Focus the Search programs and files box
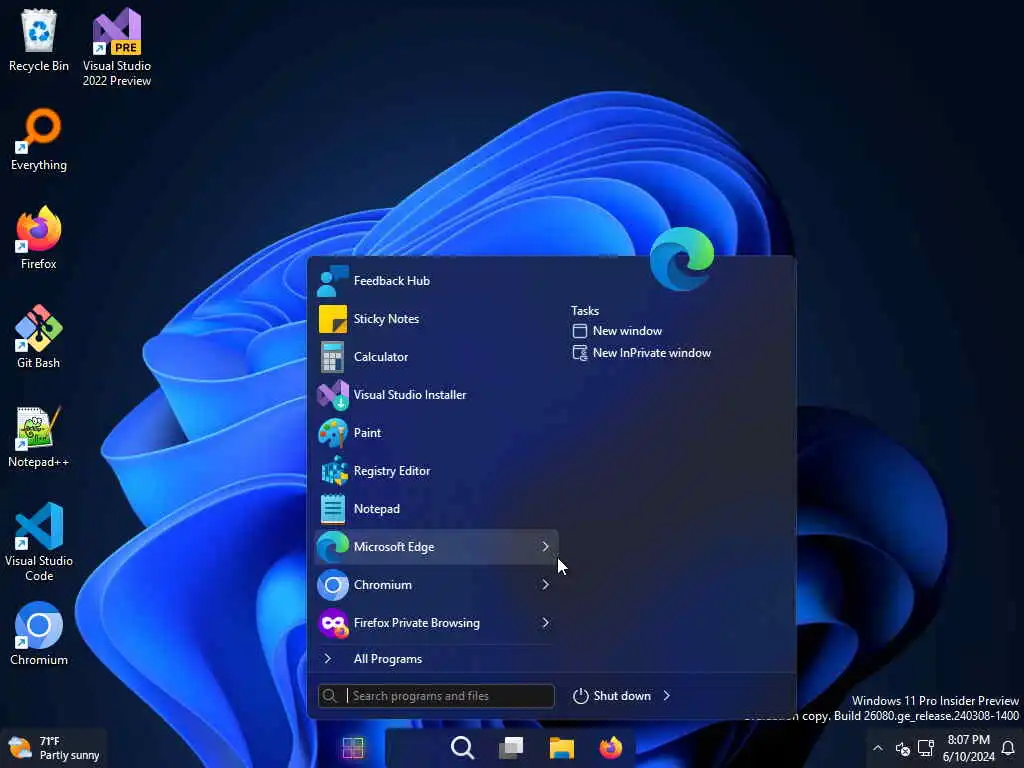 coord(436,696)
